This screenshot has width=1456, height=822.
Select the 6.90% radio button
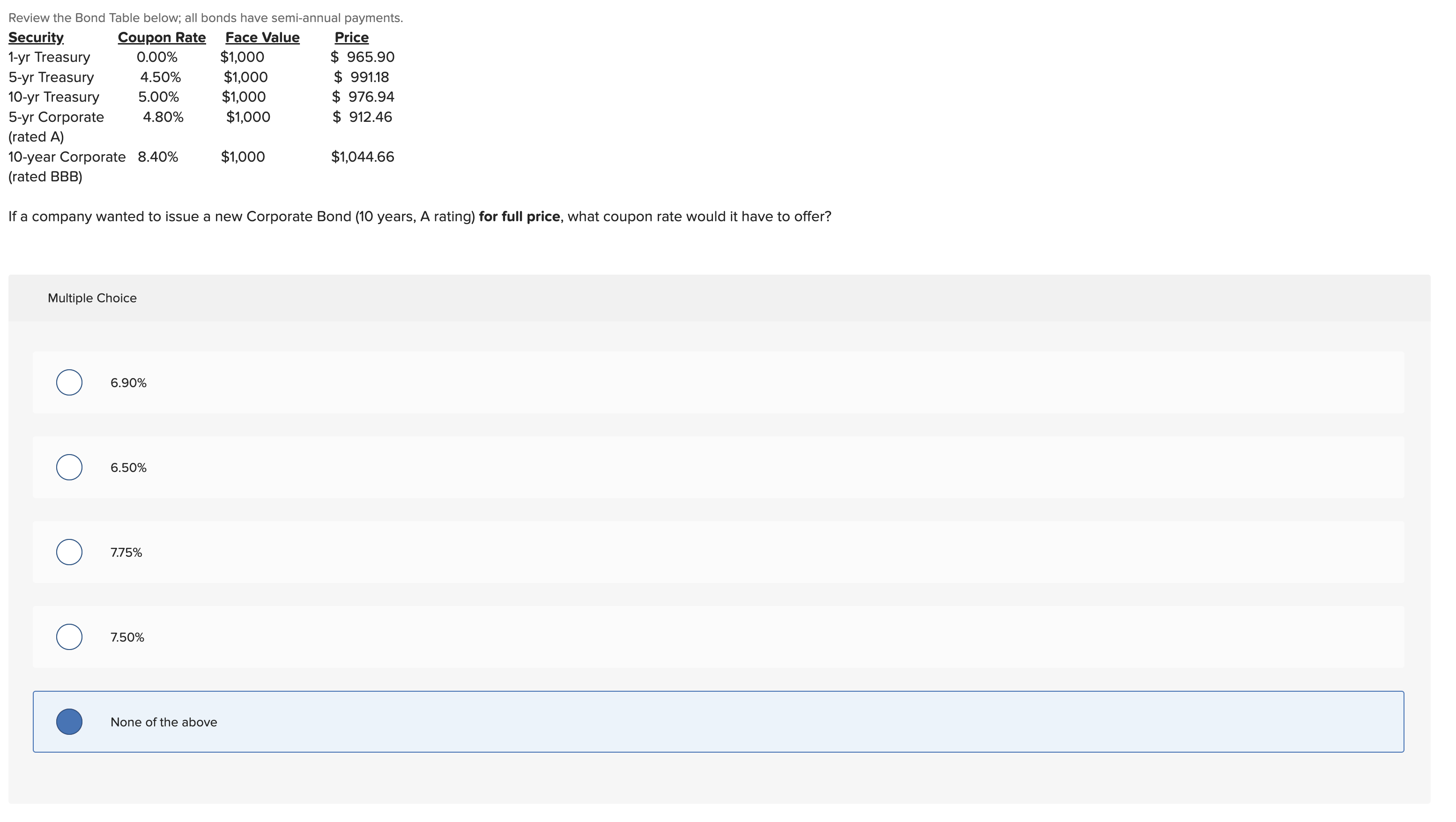[x=69, y=382]
